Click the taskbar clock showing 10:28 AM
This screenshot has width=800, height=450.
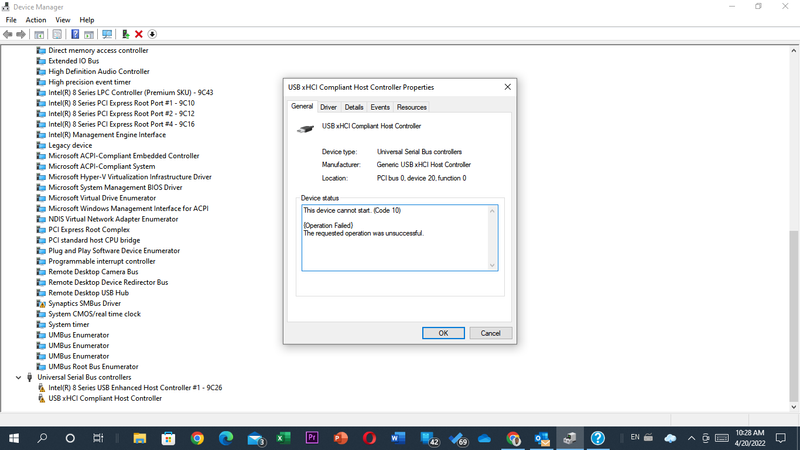[750, 438]
